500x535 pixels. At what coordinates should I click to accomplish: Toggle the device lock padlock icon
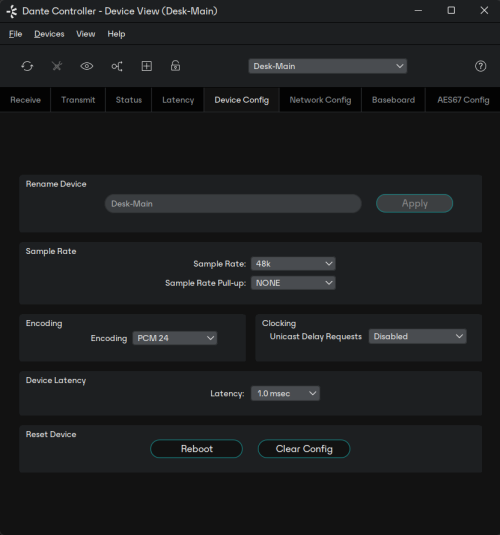click(x=175, y=66)
